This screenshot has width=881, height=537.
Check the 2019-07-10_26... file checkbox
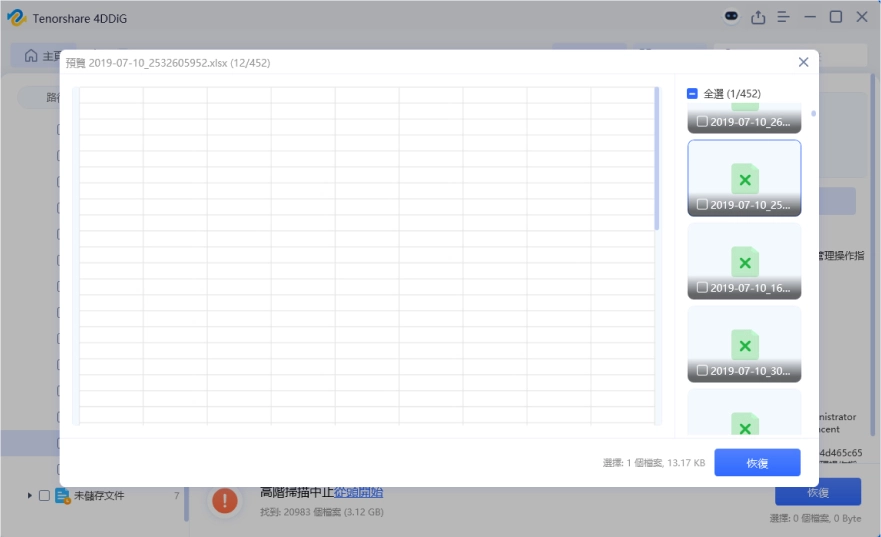coord(702,121)
